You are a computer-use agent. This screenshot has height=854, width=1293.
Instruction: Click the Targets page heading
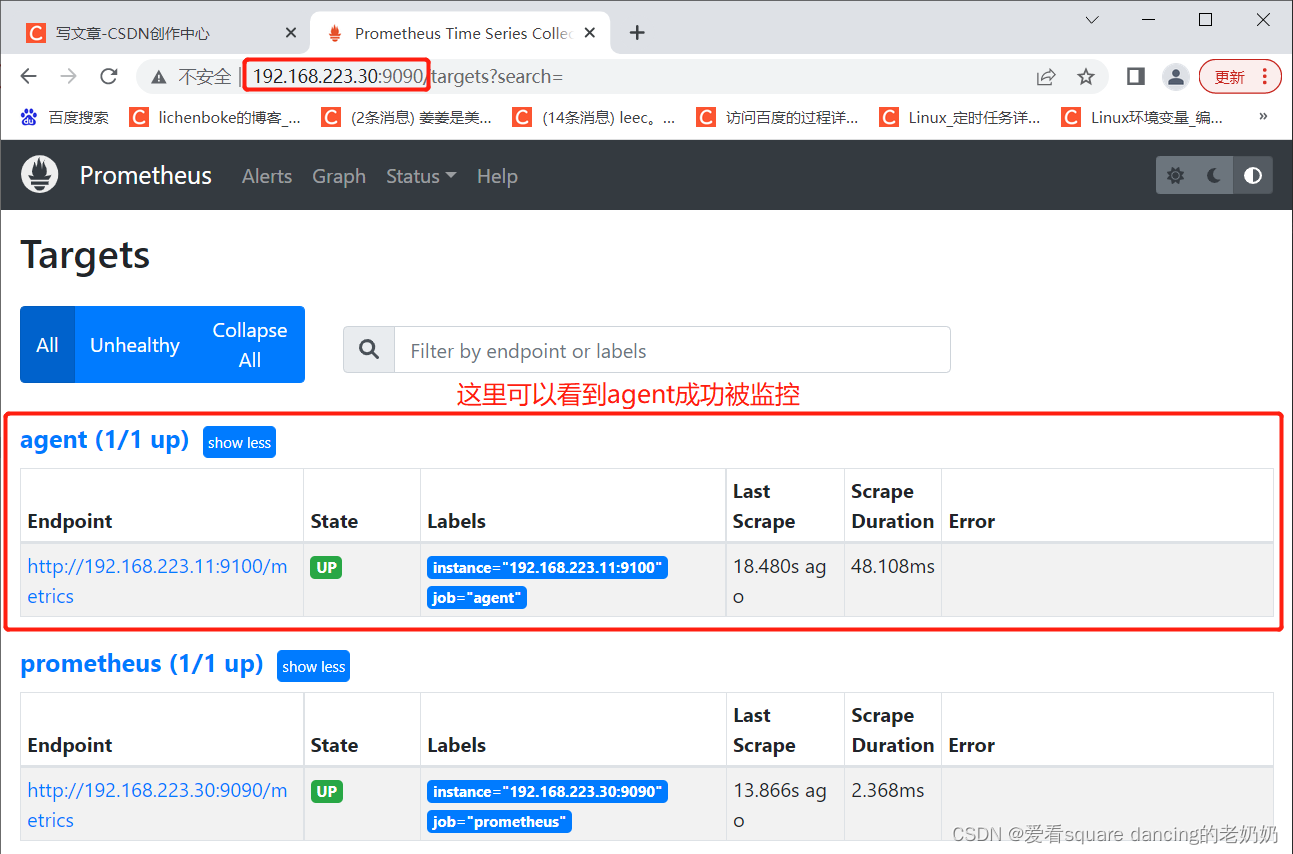(85, 255)
